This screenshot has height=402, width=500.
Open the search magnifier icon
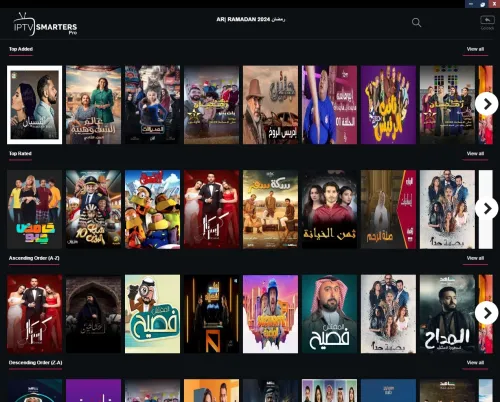416,22
